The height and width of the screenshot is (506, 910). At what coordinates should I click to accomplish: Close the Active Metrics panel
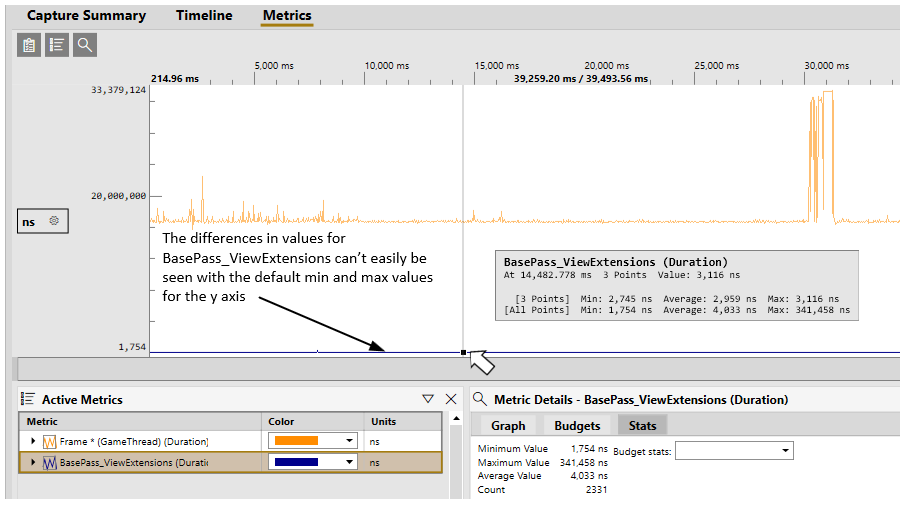[x=451, y=399]
